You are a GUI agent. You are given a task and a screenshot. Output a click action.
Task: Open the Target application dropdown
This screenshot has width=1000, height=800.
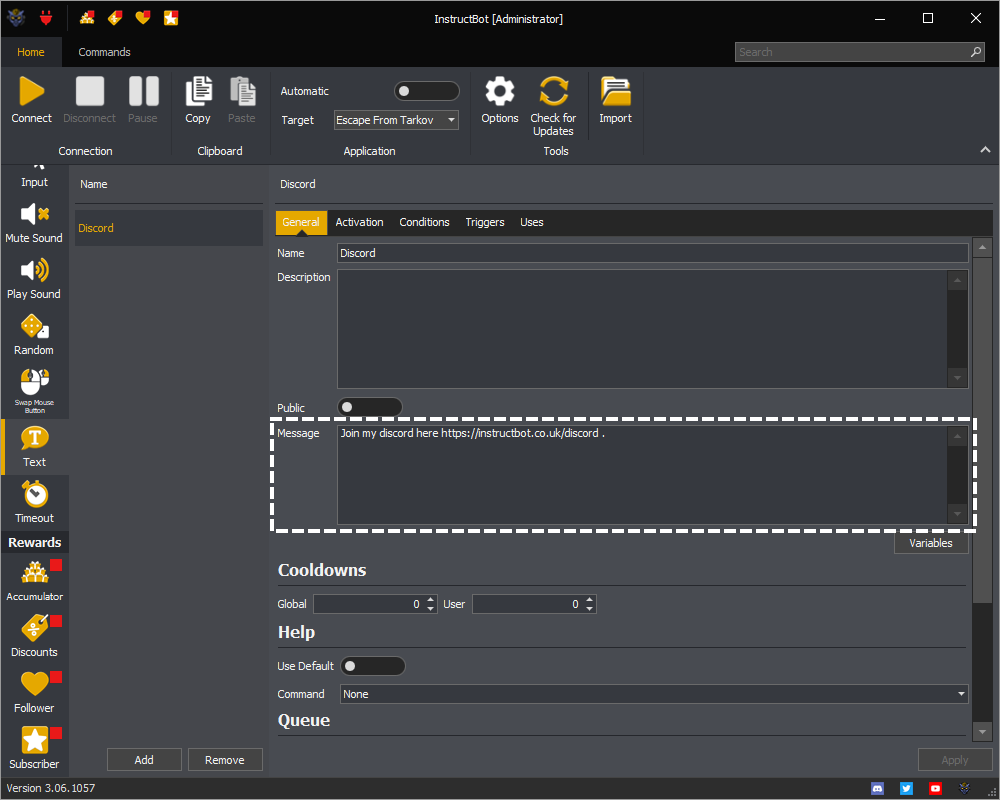pyautogui.click(x=396, y=120)
